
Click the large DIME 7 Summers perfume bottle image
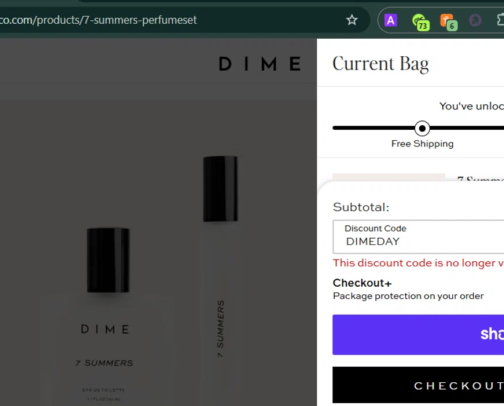108,317
